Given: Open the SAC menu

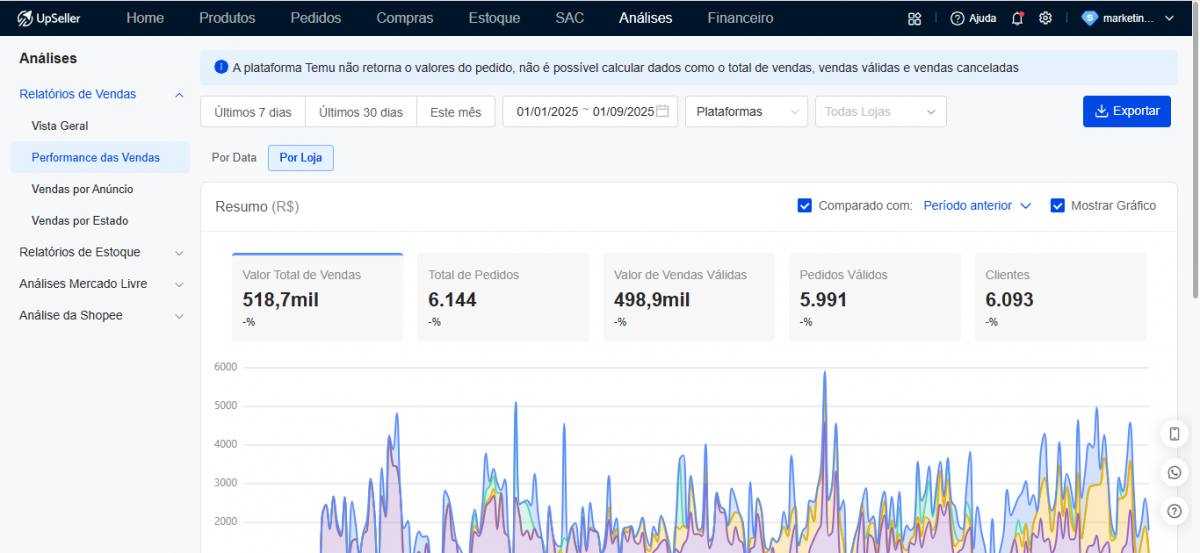Looking at the screenshot, I should (x=570, y=18).
